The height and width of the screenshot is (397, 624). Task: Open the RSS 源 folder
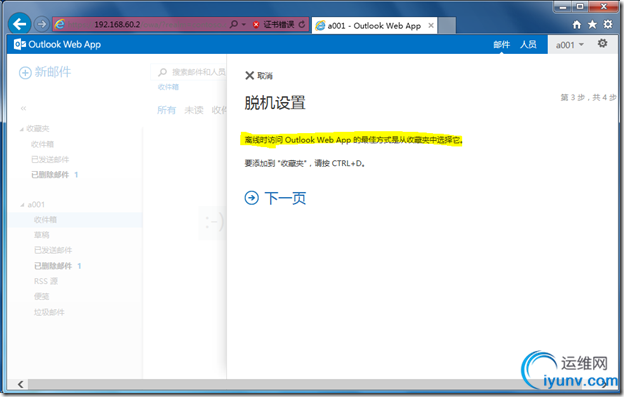click(x=46, y=281)
